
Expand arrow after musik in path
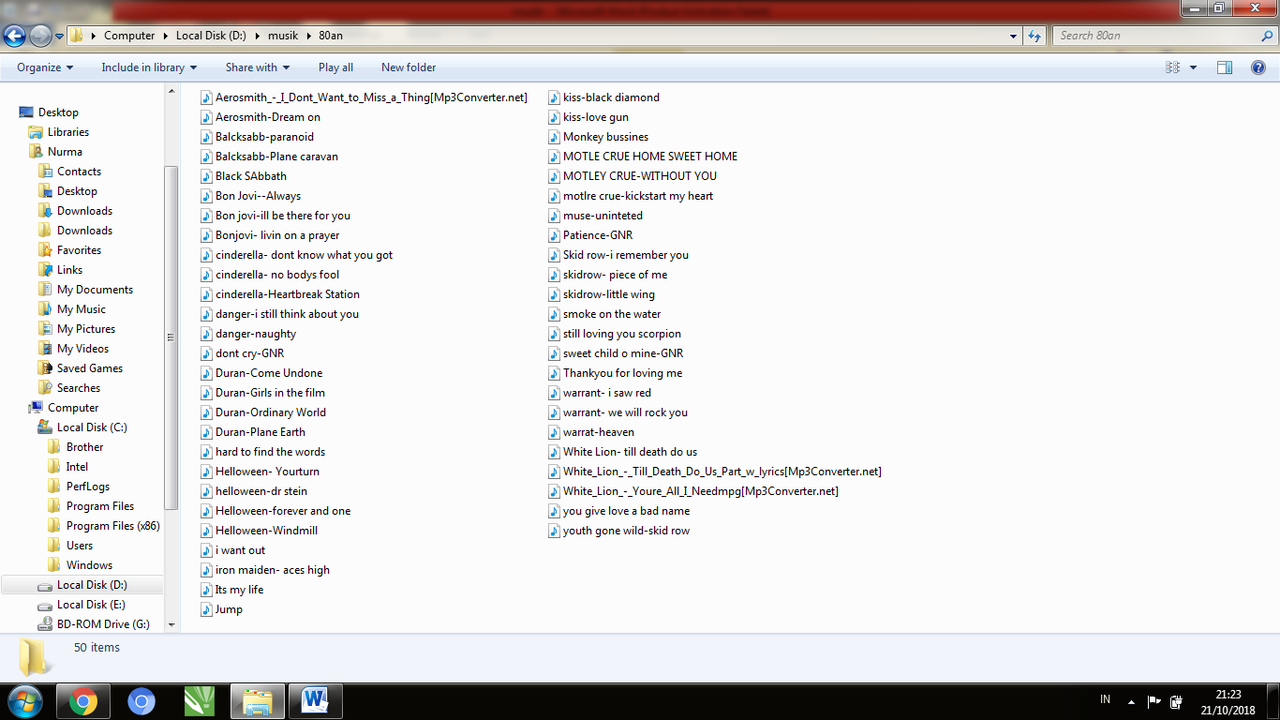pos(309,36)
